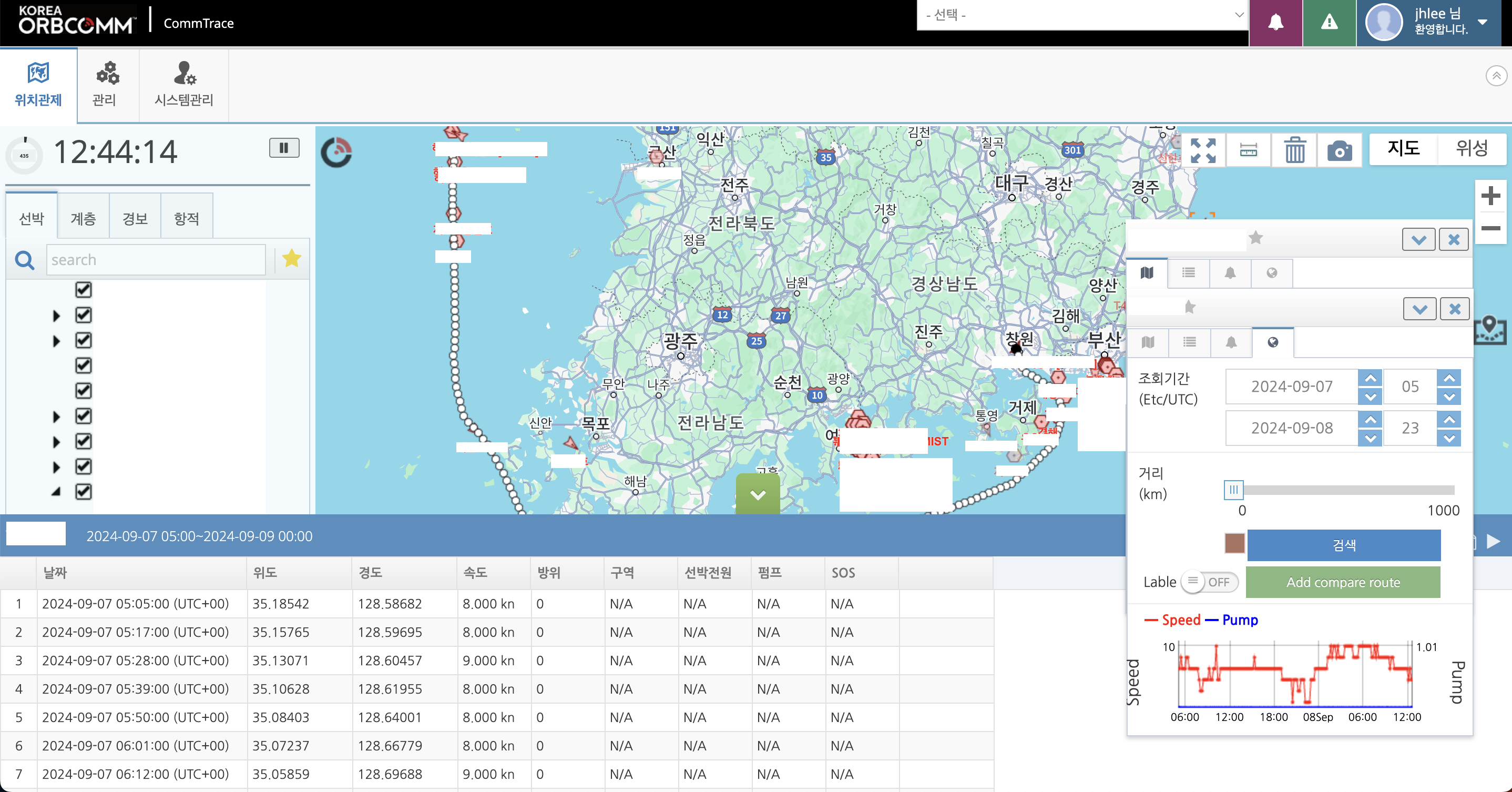Viewport: 1512px width, 792px height.
Task: Uncheck the topmost vessel list checkbox
Action: tap(84, 290)
